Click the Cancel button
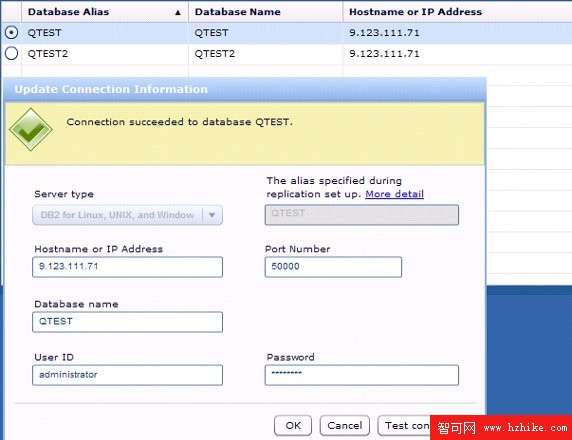The height and width of the screenshot is (440, 572). [345, 425]
